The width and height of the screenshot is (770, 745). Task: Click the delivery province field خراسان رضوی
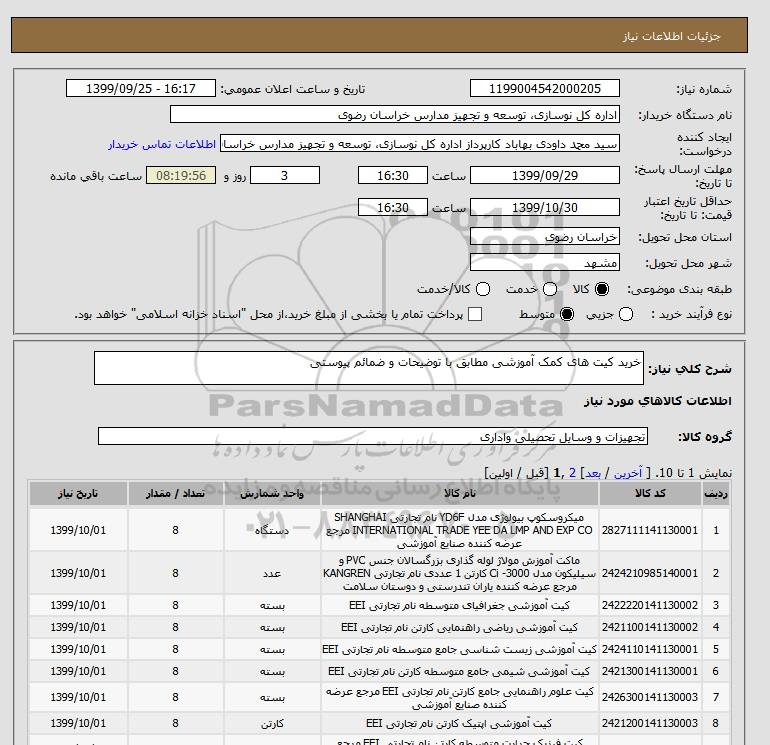point(545,237)
